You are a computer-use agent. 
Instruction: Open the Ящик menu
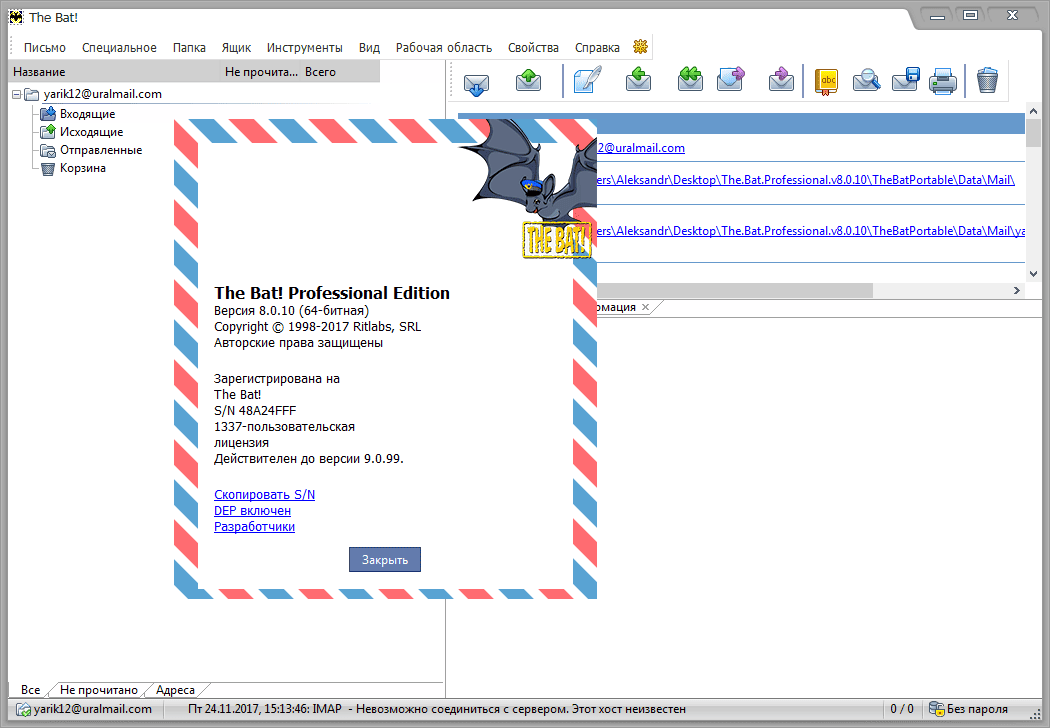click(x=236, y=48)
